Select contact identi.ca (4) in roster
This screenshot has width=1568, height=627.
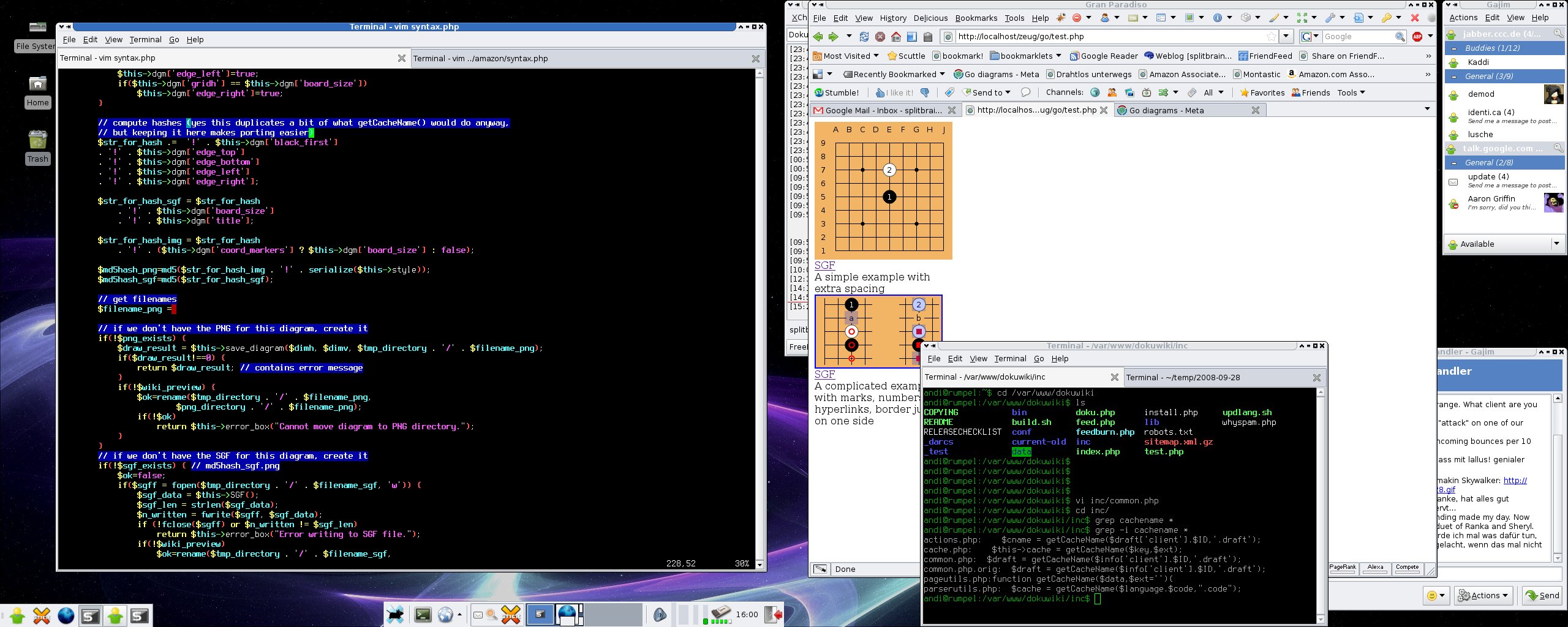point(1505,116)
